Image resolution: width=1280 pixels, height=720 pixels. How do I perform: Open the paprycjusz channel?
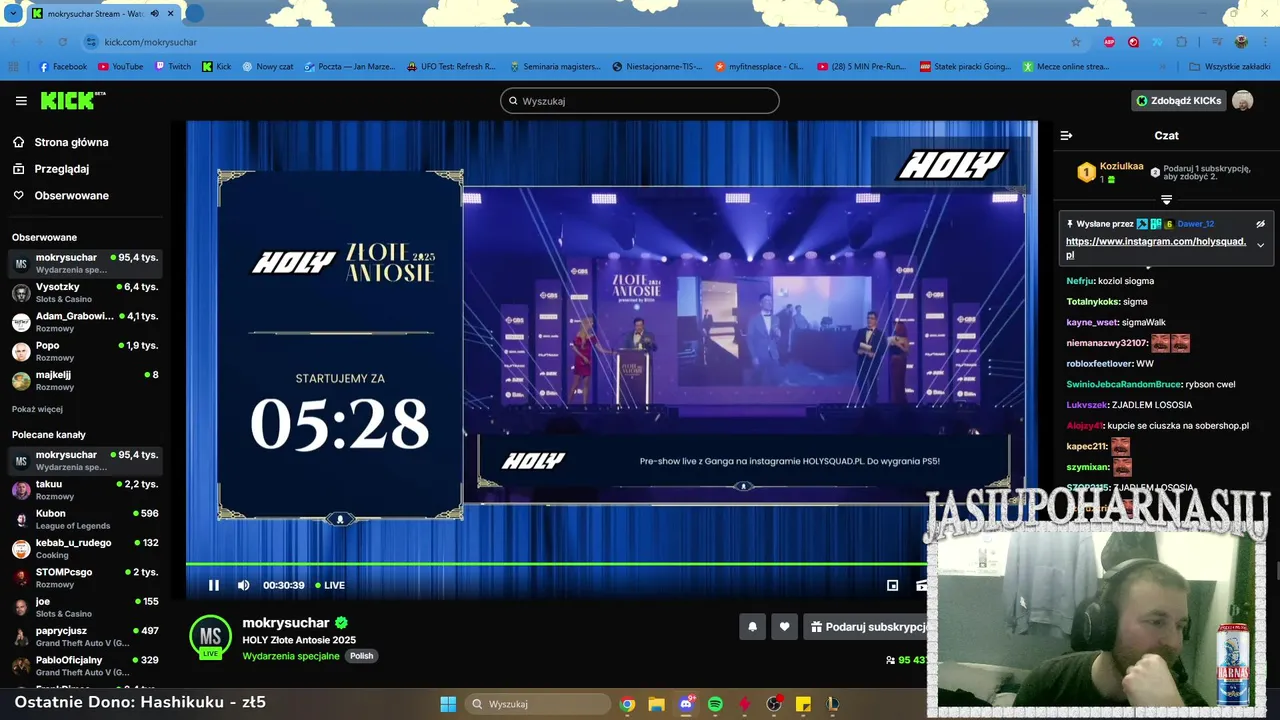click(84, 636)
